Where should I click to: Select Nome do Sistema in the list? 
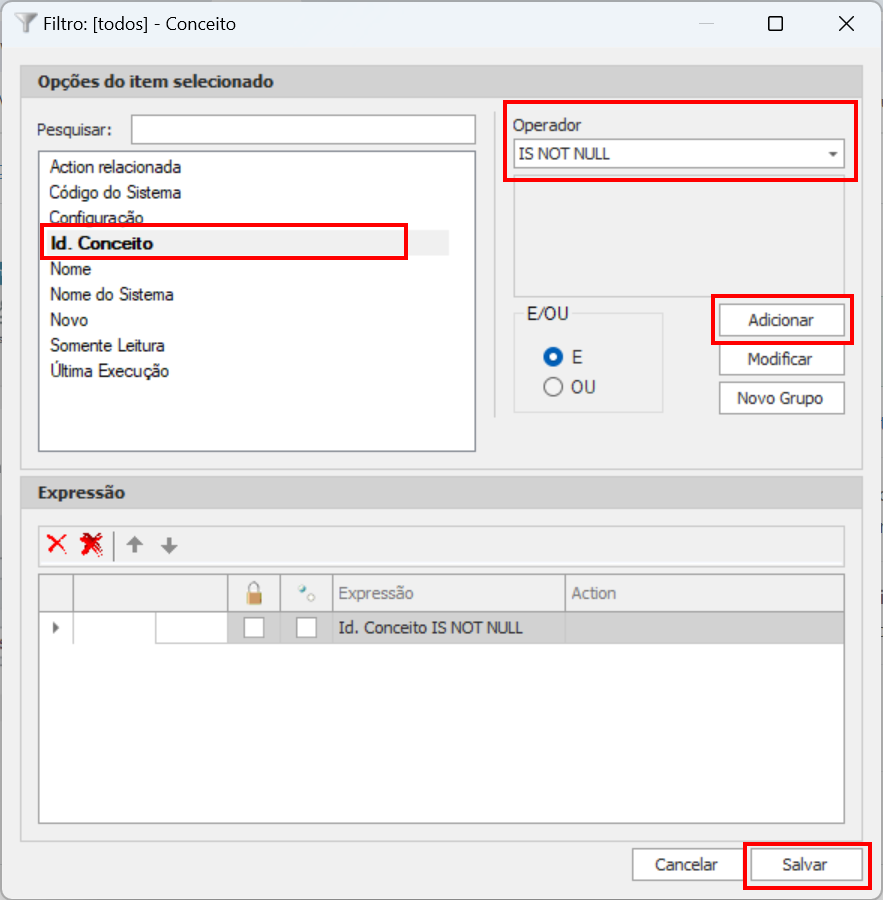112,294
